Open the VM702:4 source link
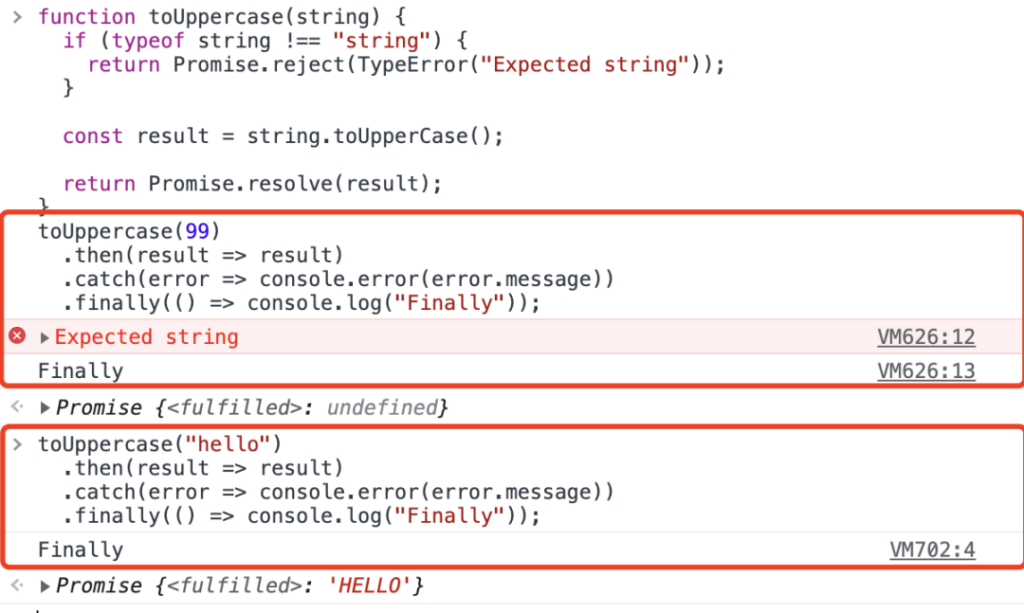This screenshot has height=613, width=1024. pyautogui.click(x=932, y=550)
